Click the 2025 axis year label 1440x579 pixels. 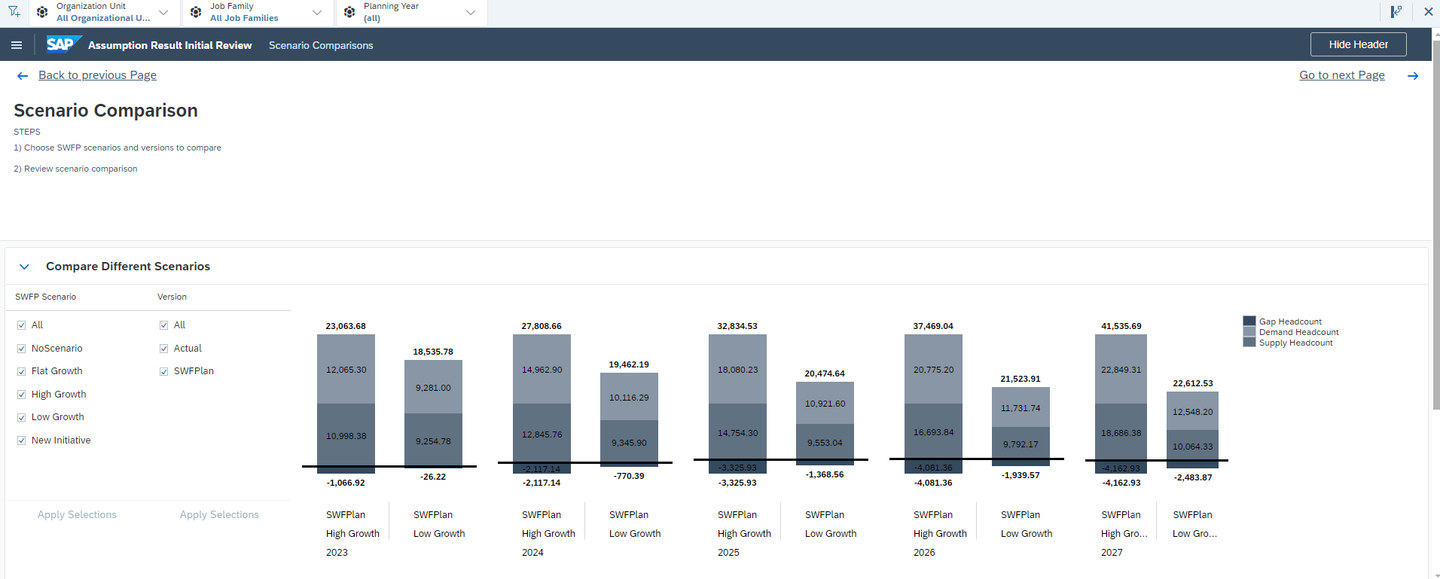pyautogui.click(x=729, y=552)
